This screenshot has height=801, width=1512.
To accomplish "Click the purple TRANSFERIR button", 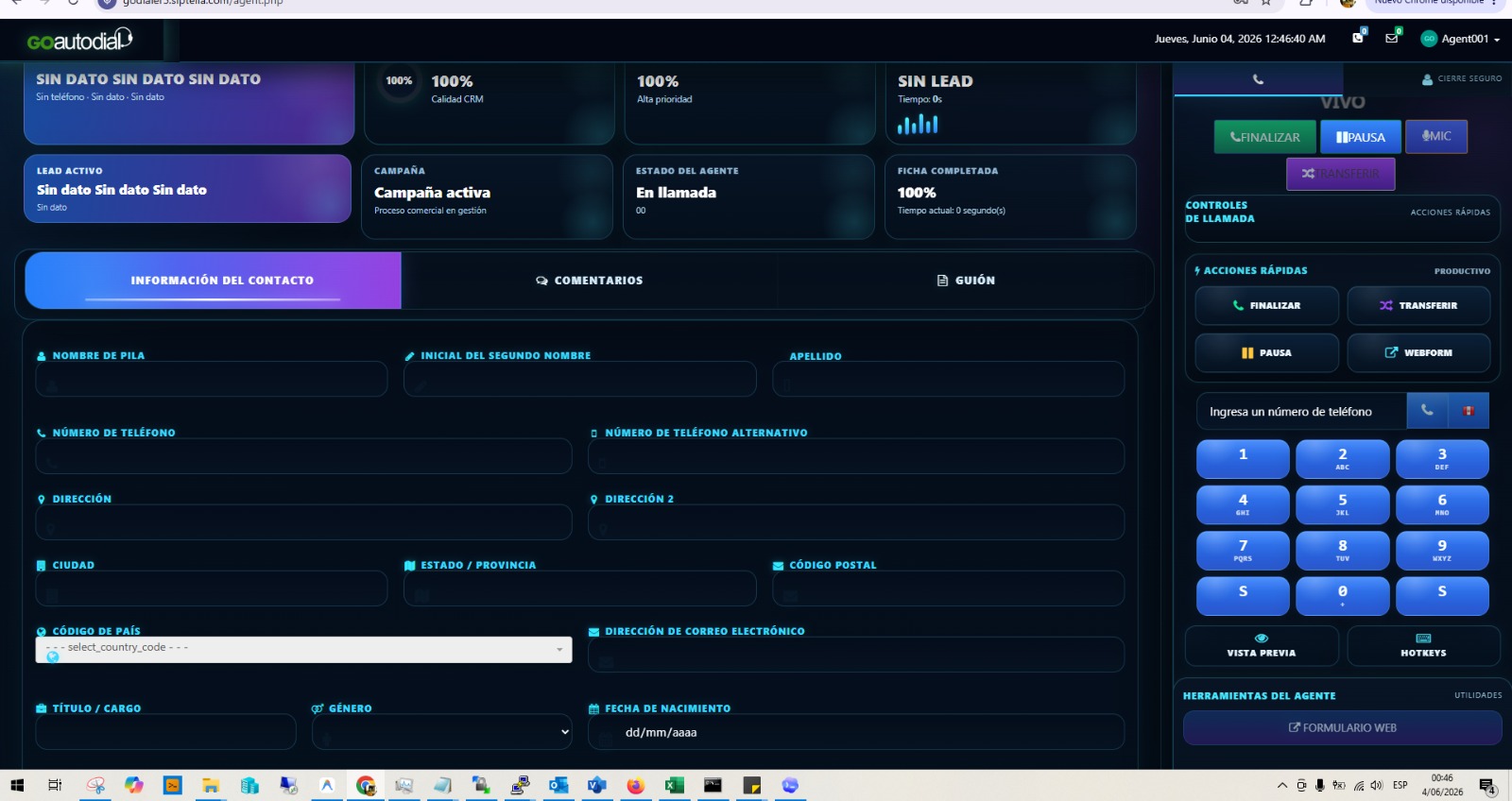I will [1340, 174].
